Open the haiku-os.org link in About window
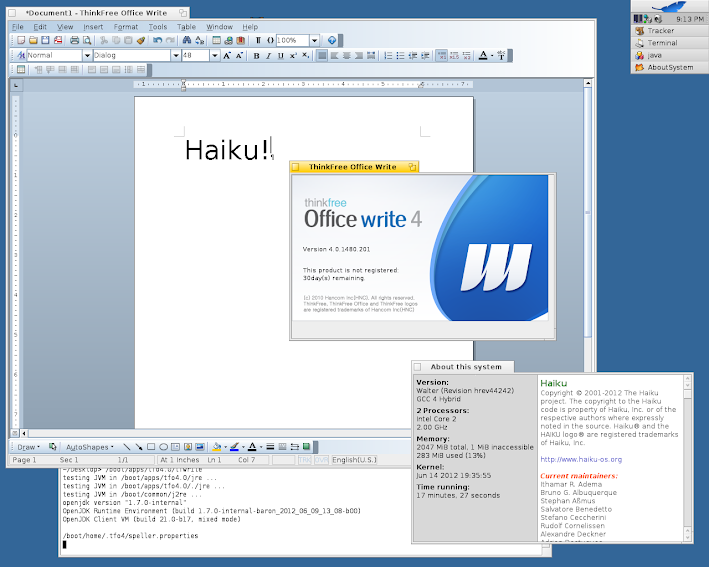709x567 pixels. 581,459
